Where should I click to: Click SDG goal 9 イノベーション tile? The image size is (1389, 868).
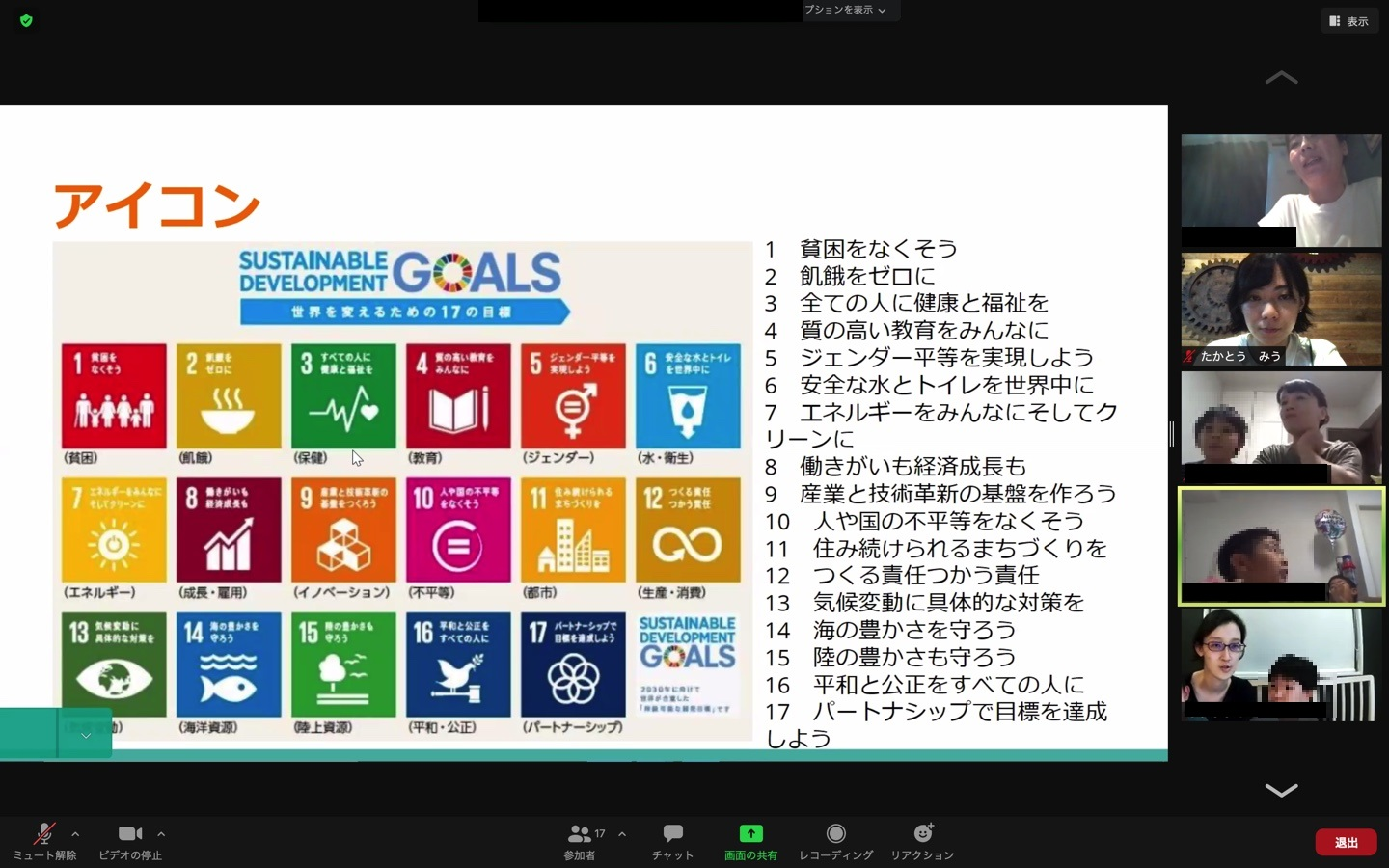point(343,530)
